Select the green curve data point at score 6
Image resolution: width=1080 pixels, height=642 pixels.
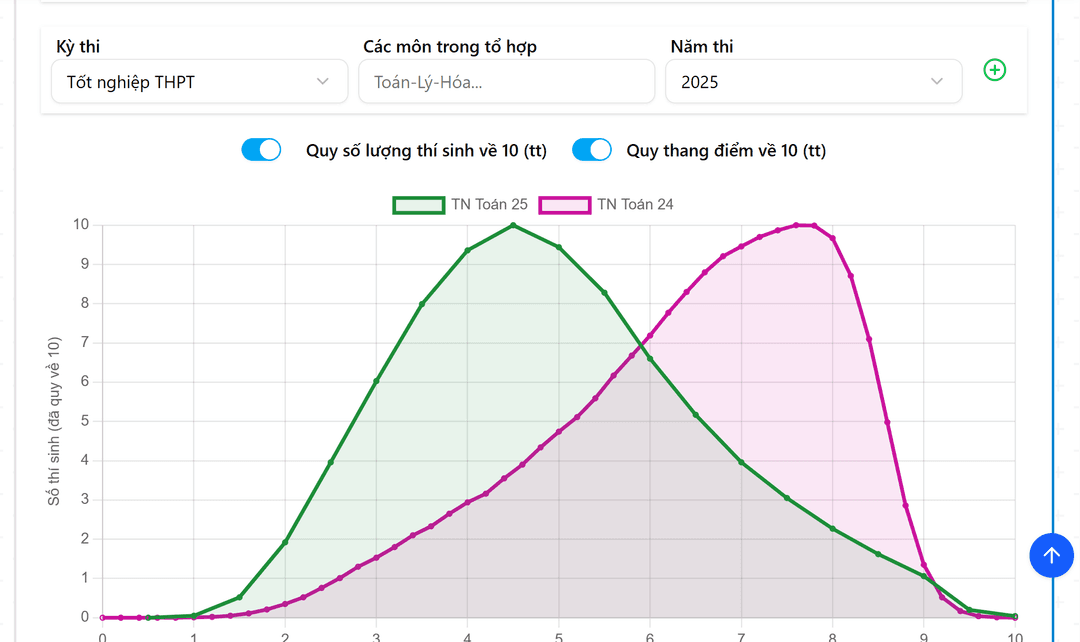pos(650,358)
